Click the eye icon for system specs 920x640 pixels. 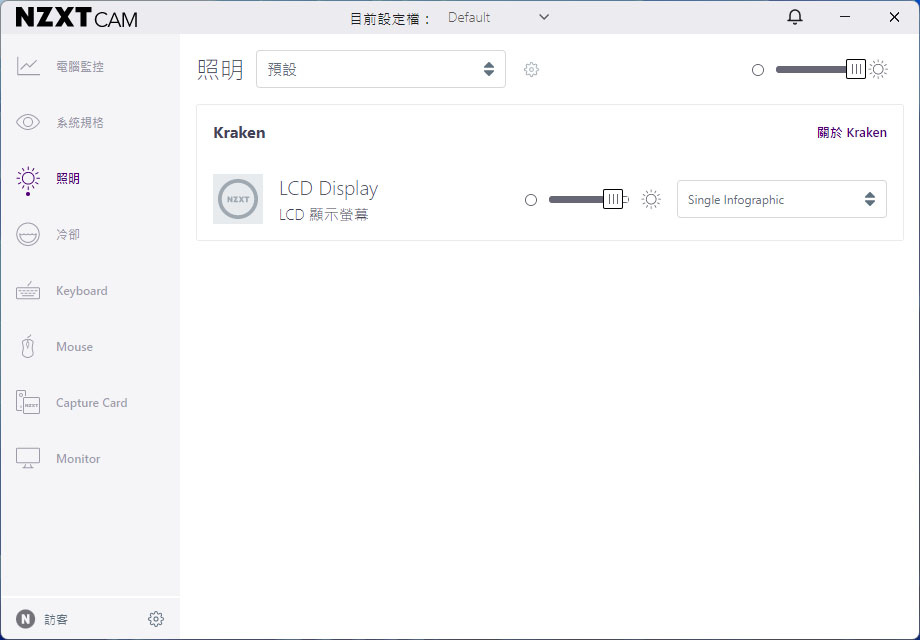[x=28, y=122]
